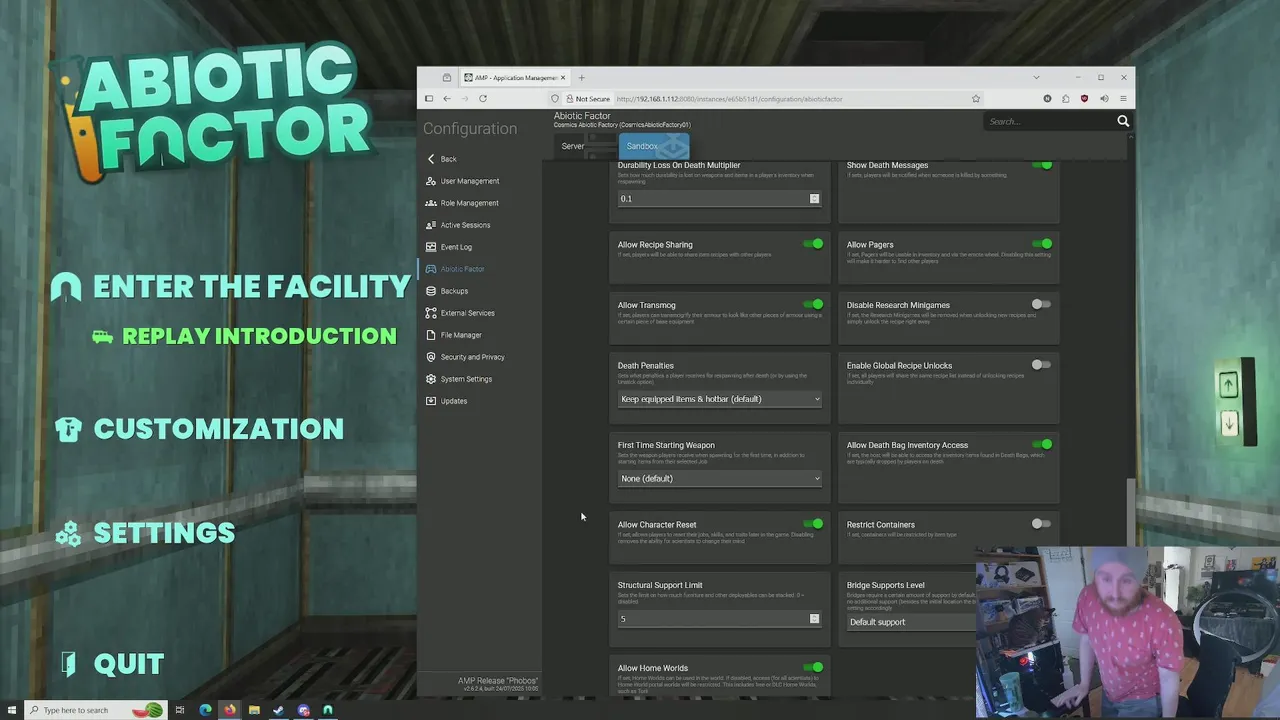Open File Manager section
The width and height of the screenshot is (1280, 720).
point(461,335)
